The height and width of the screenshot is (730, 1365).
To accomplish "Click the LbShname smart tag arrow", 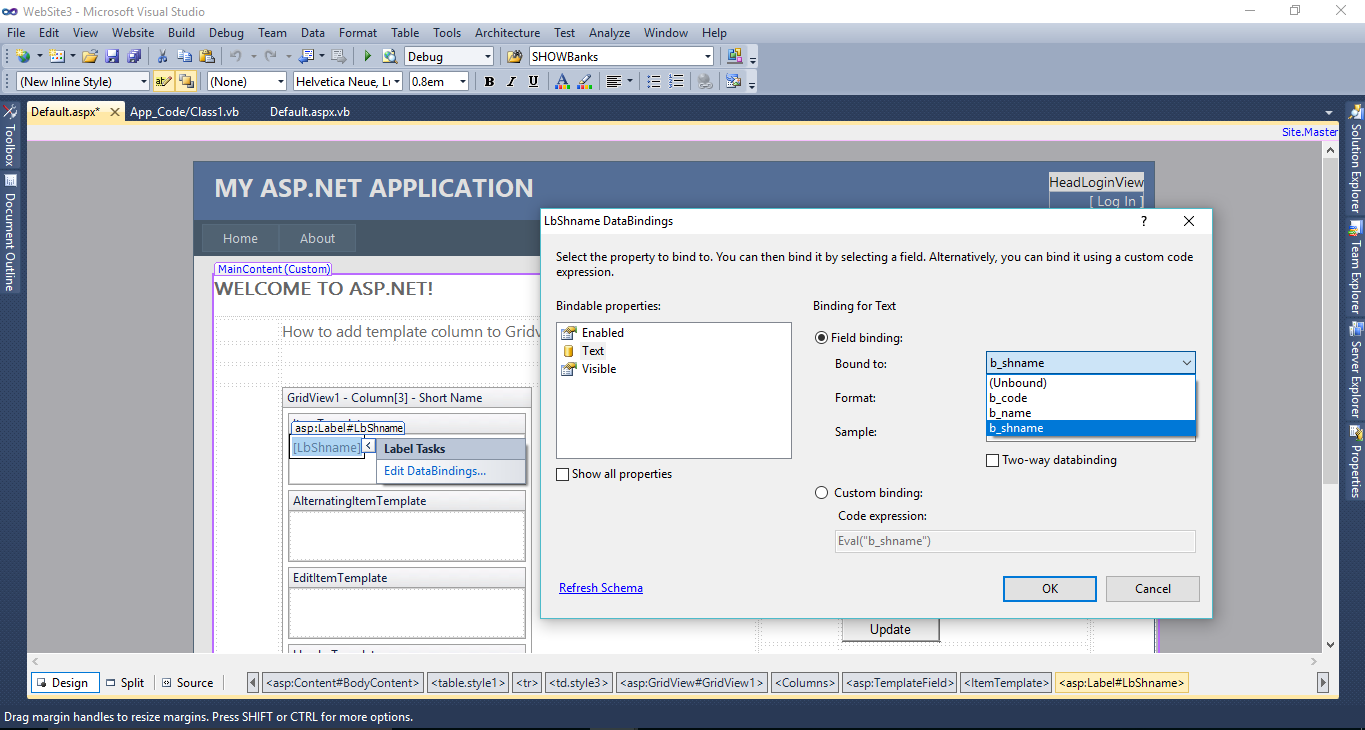I will tap(368, 446).
